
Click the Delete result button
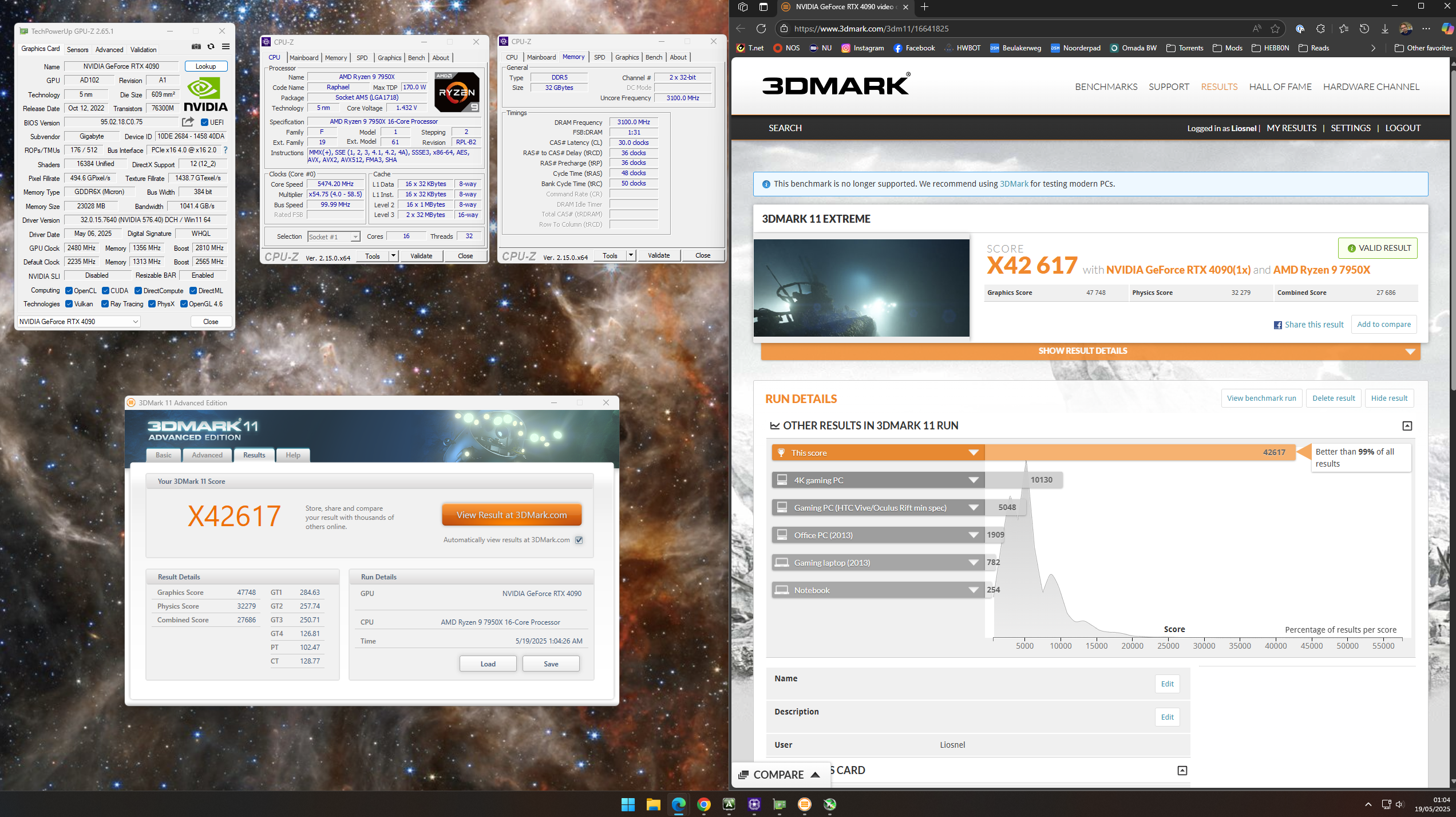(1334, 398)
